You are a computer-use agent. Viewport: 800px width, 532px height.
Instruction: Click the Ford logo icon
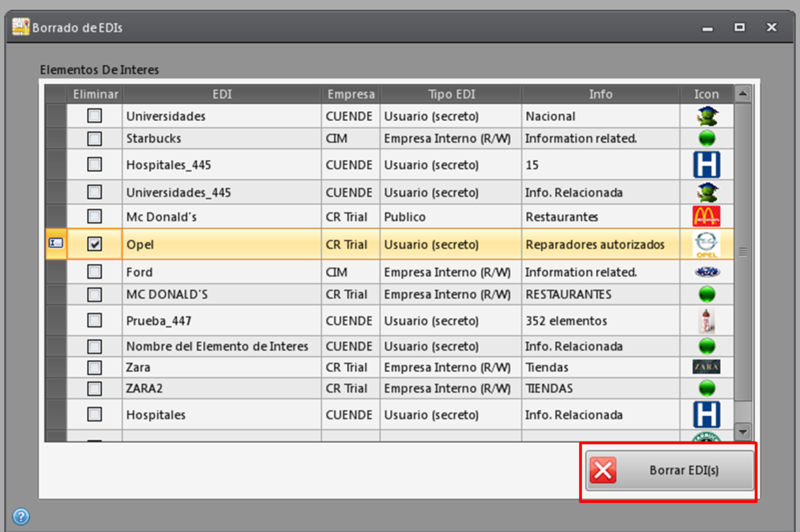coord(706,272)
